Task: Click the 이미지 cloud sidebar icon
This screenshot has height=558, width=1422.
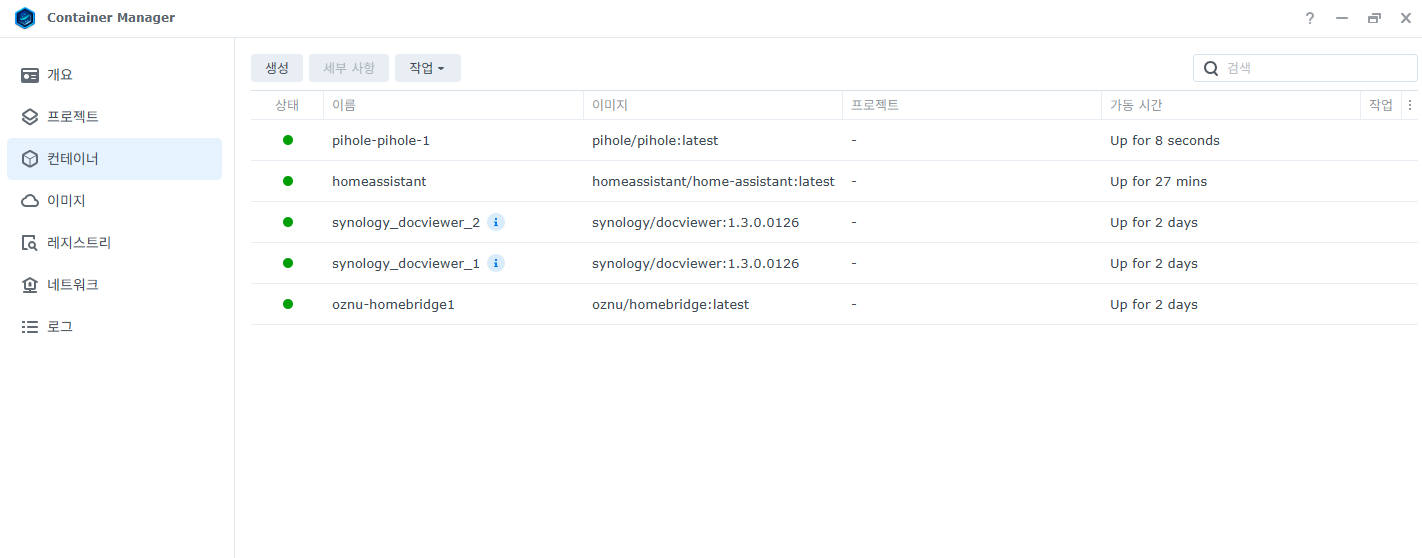Action: click(30, 201)
